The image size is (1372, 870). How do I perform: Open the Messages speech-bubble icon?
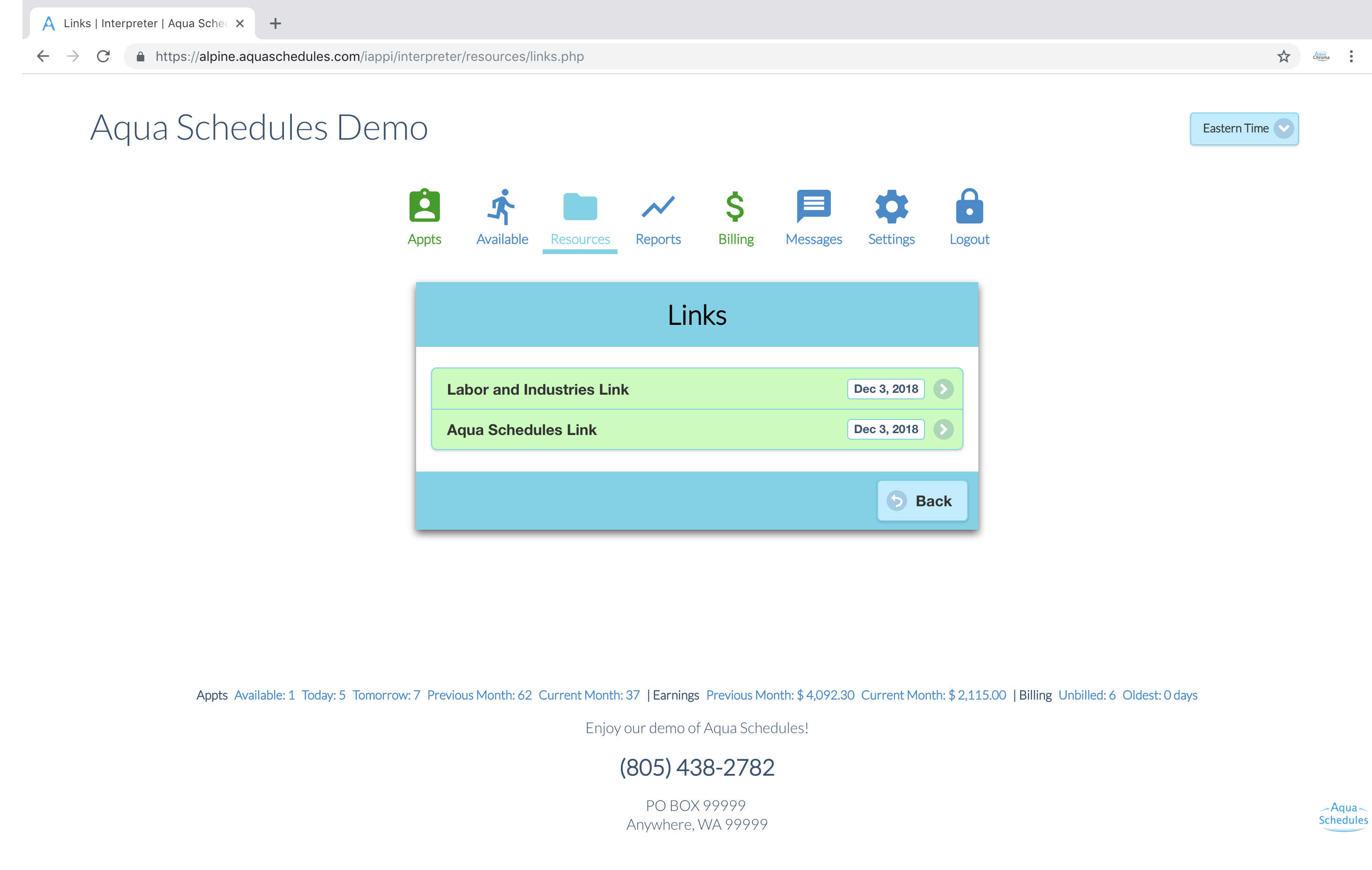point(813,206)
